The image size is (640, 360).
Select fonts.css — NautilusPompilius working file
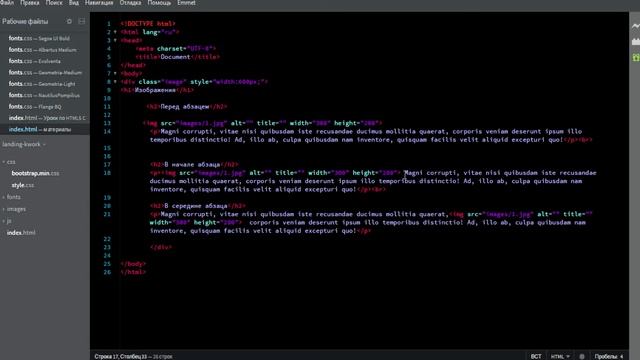(44, 96)
